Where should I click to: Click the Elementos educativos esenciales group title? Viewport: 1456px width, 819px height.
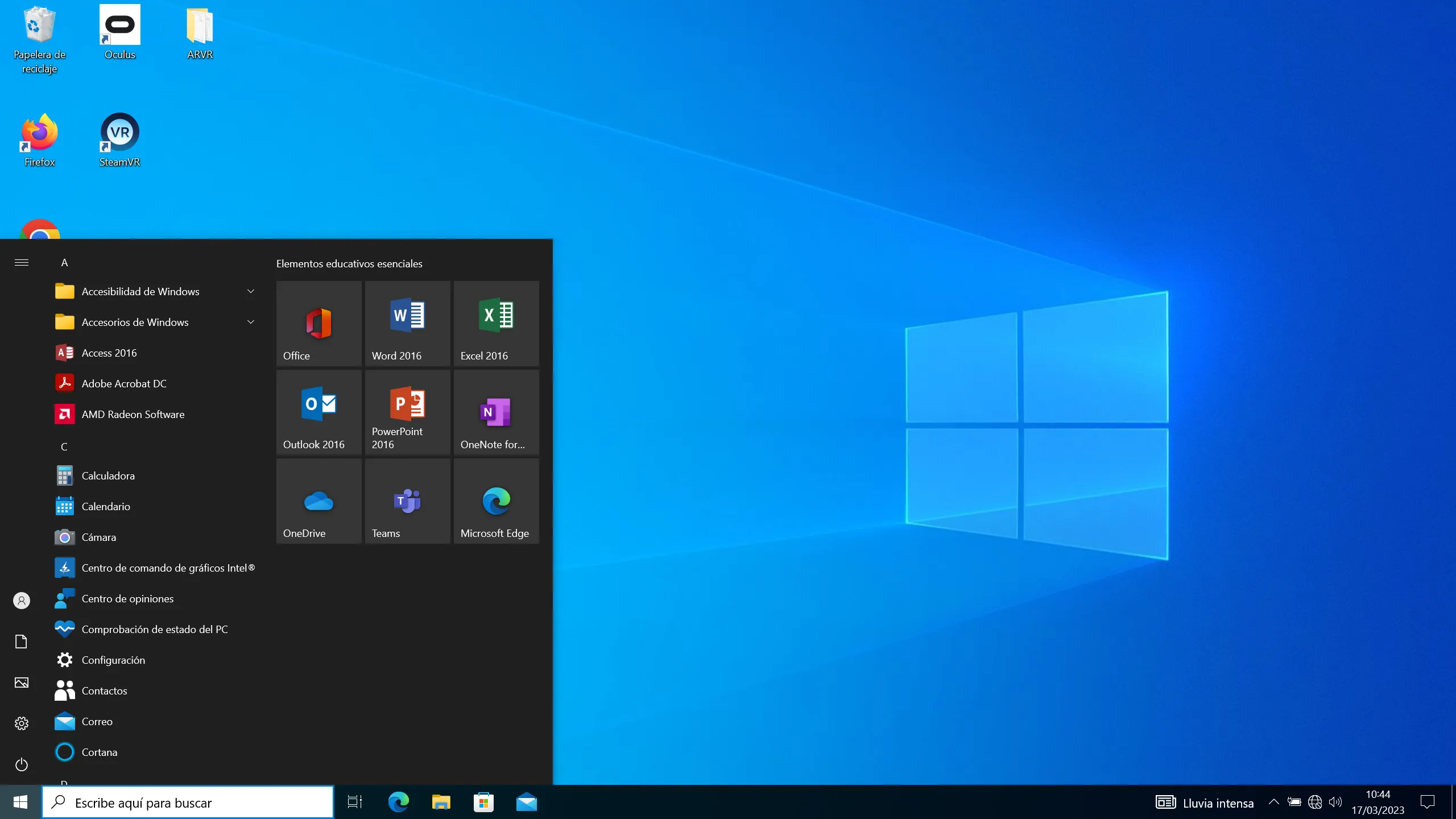coord(349,263)
